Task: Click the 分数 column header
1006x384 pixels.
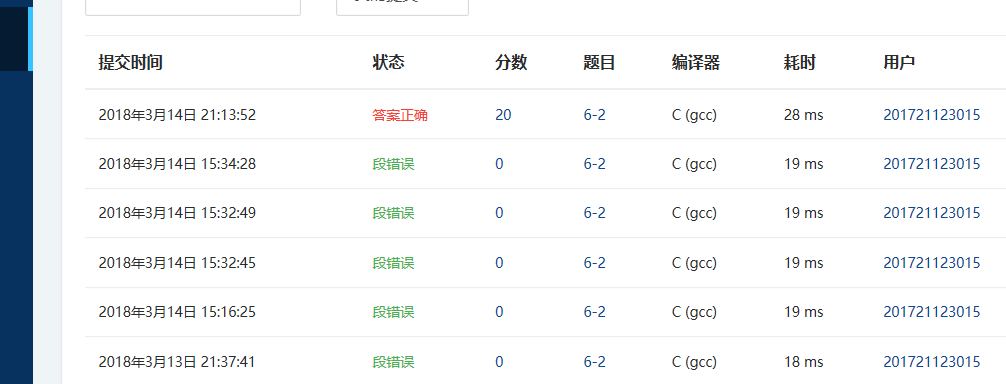Action: [x=511, y=63]
